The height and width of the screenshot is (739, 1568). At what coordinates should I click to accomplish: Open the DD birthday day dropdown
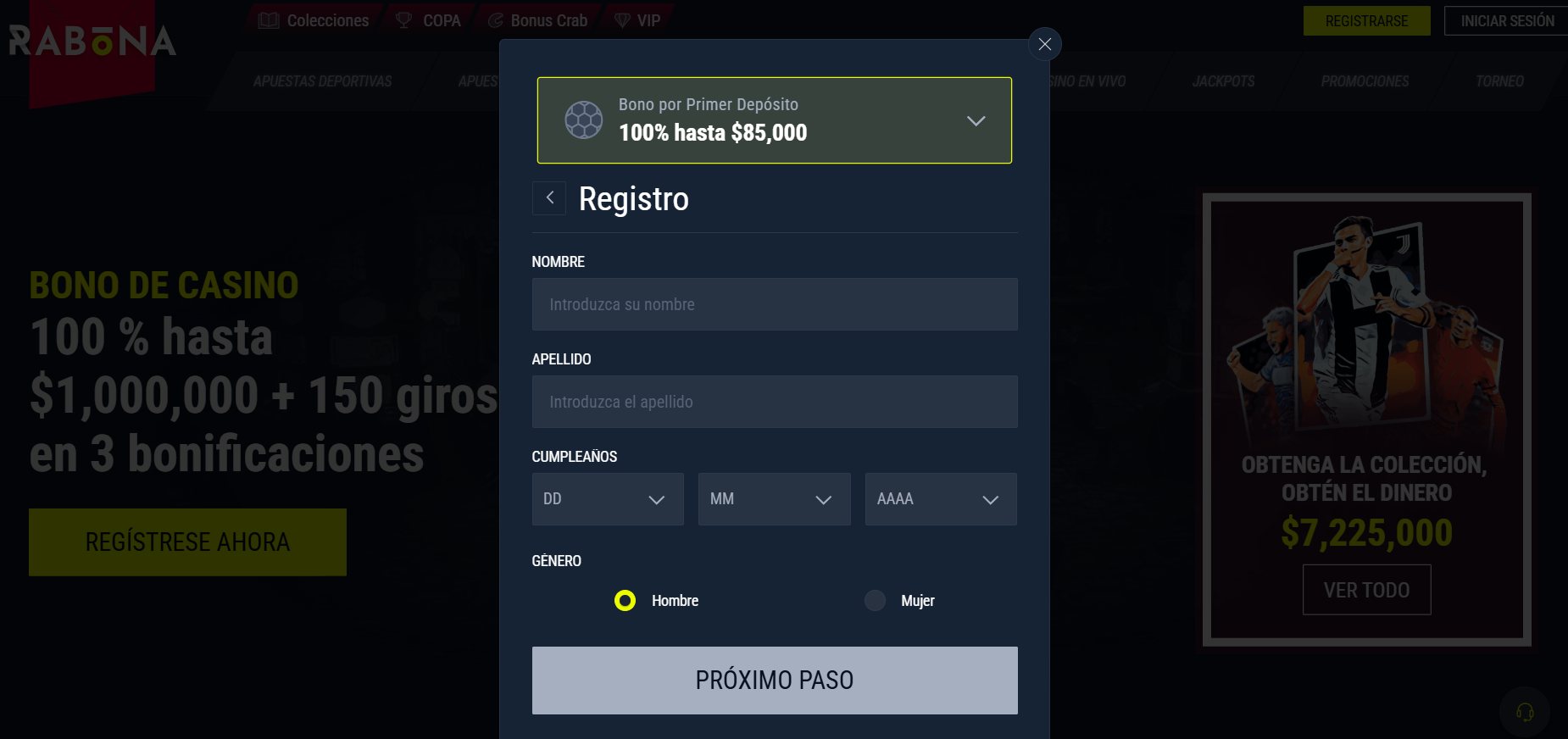pos(608,499)
